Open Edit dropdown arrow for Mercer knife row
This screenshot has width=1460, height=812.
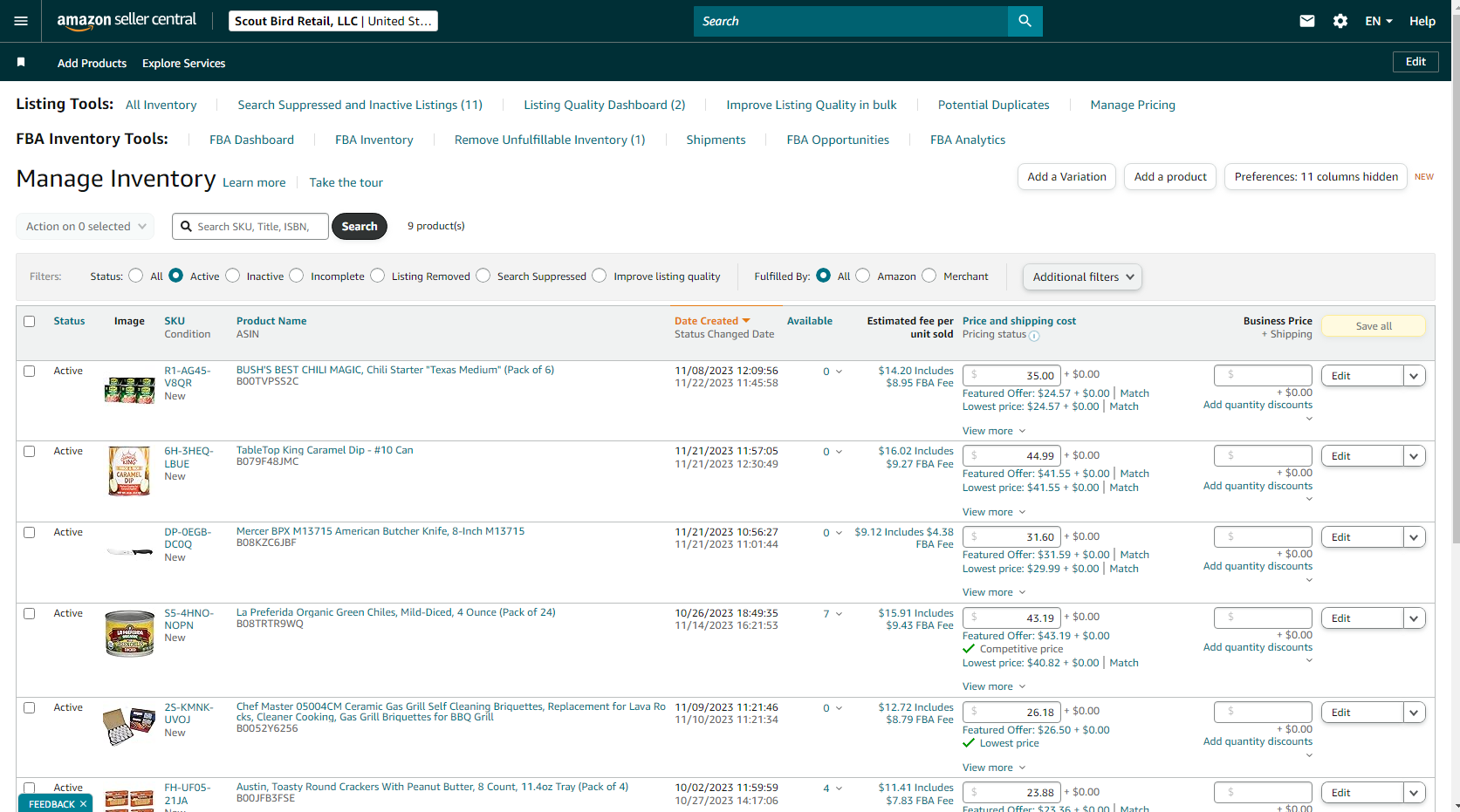coord(1415,537)
